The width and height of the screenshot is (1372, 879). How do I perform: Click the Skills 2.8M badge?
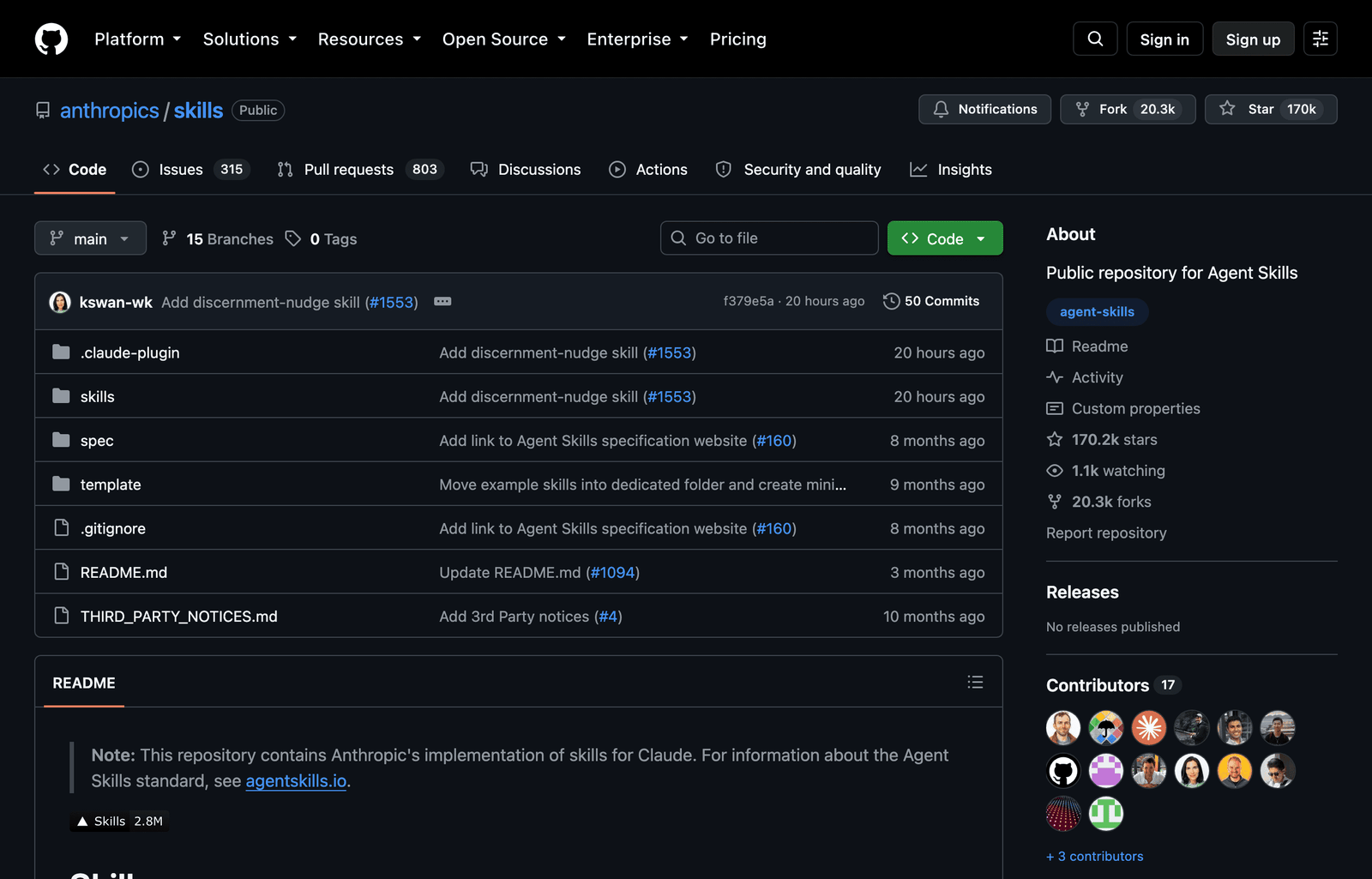(x=119, y=821)
